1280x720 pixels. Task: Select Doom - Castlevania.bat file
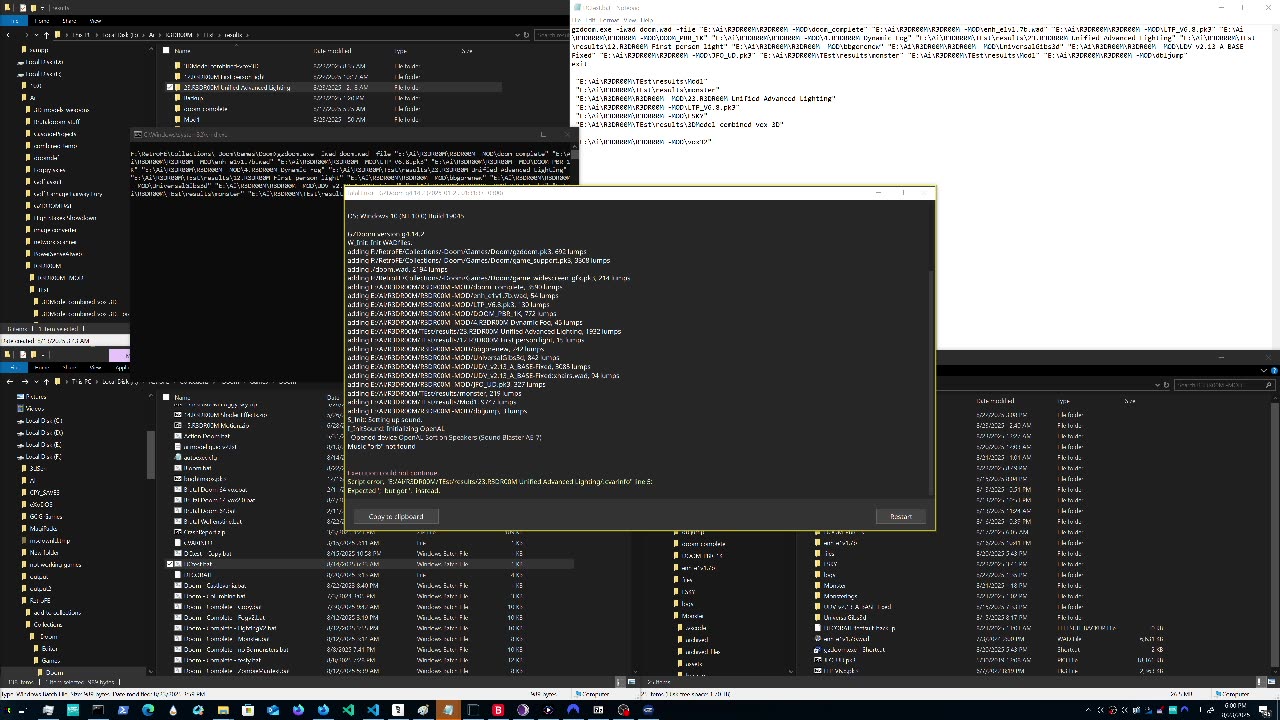[215, 585]
